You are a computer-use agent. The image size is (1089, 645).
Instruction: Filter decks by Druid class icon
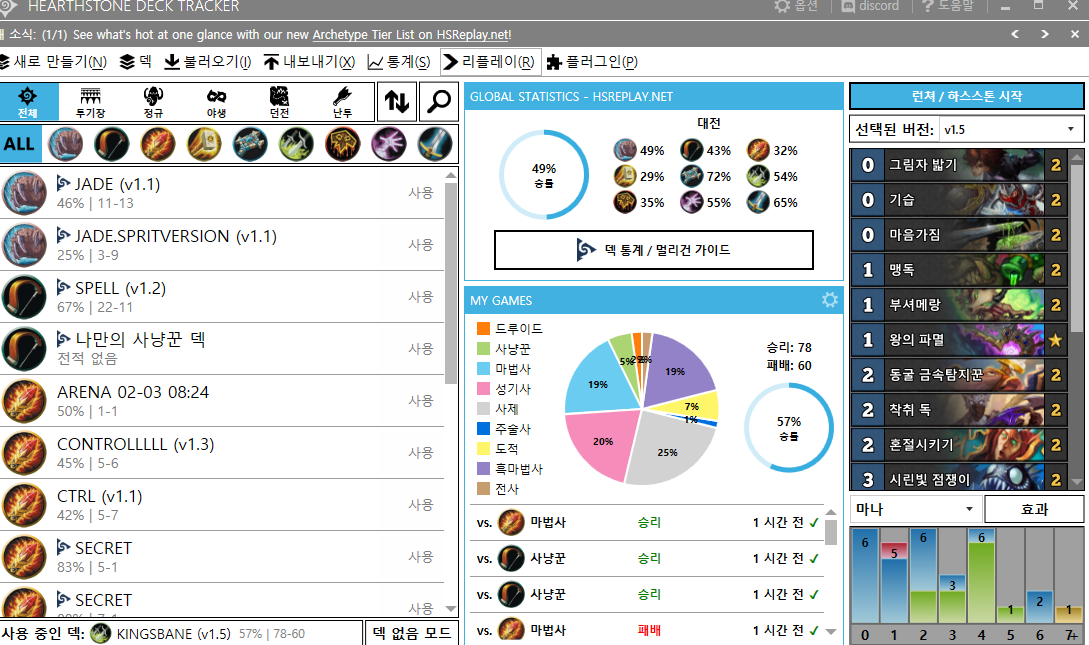coord(65,144)
